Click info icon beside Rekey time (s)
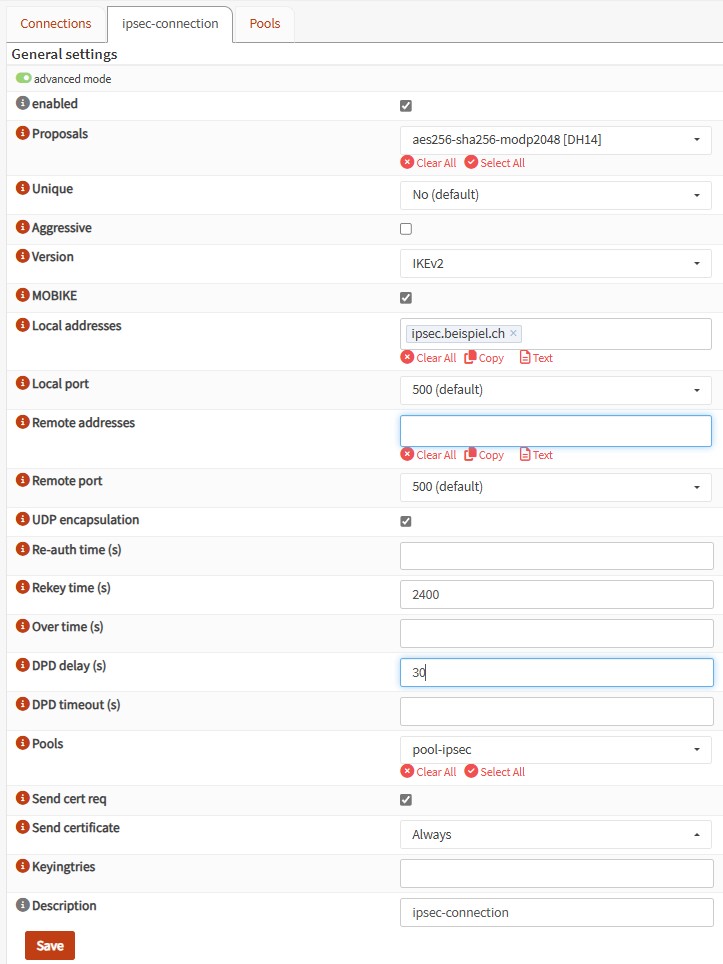723x964 pixels. (x=23, y=587)
